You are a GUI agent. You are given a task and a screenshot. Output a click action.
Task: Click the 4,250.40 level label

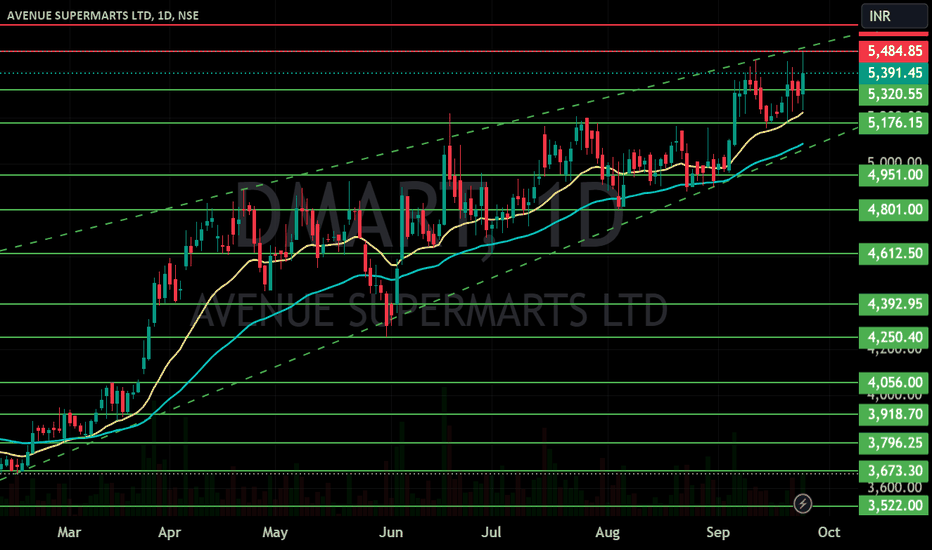(893, 338)
